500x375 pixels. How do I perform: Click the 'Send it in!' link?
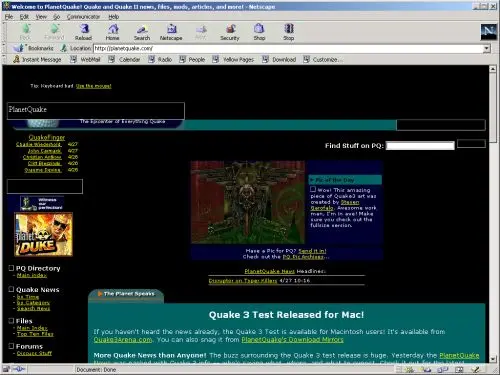(312, 251)
